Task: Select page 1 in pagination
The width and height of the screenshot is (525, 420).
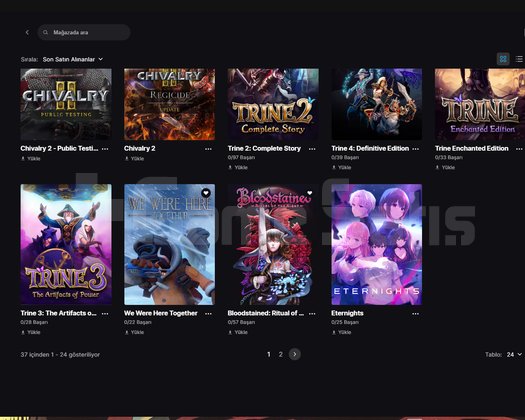Action: coord(269,354)
